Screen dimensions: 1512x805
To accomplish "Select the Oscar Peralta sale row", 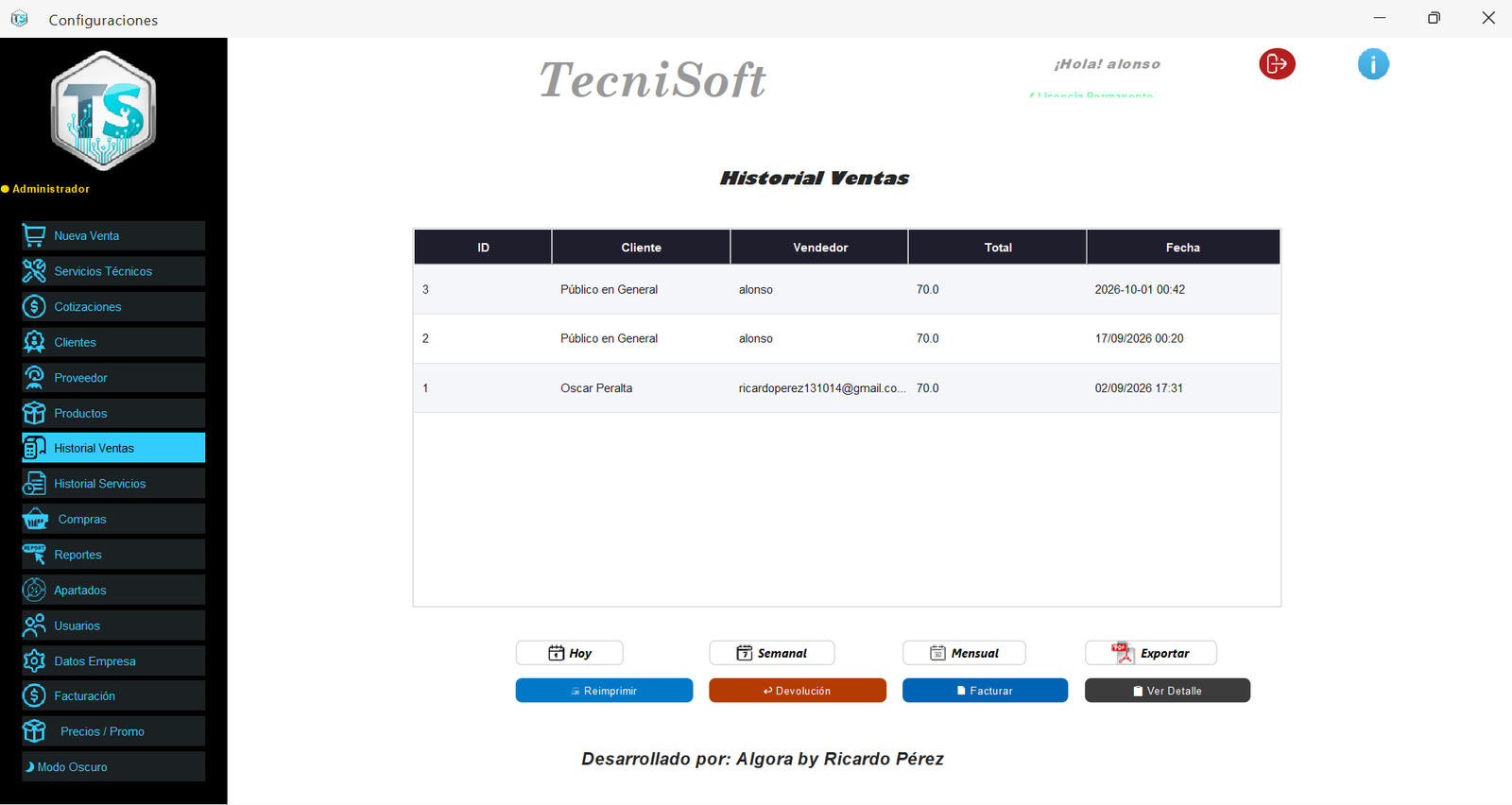I will pos(847,388).
